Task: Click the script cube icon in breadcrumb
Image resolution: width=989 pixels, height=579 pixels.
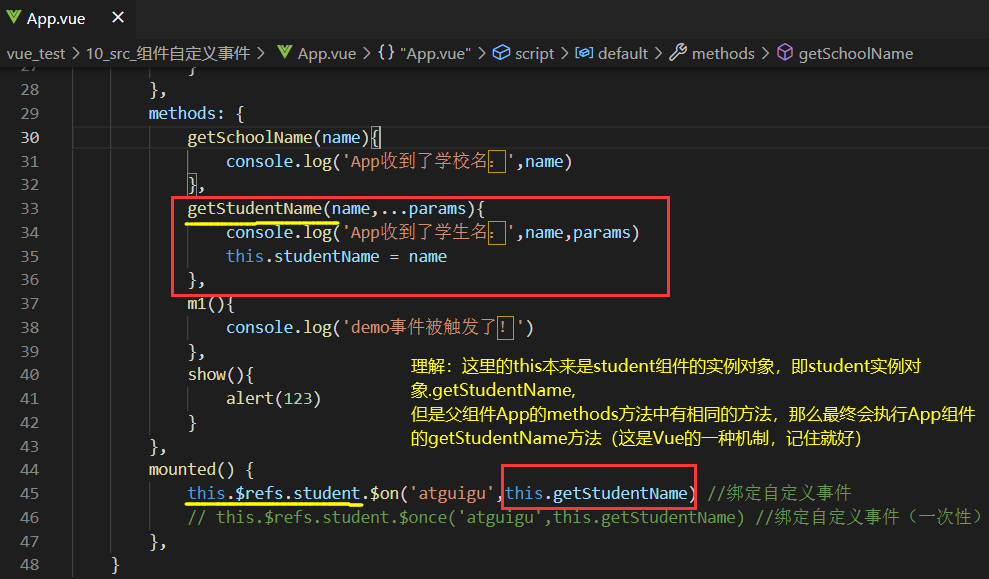Action: point(501,53)
